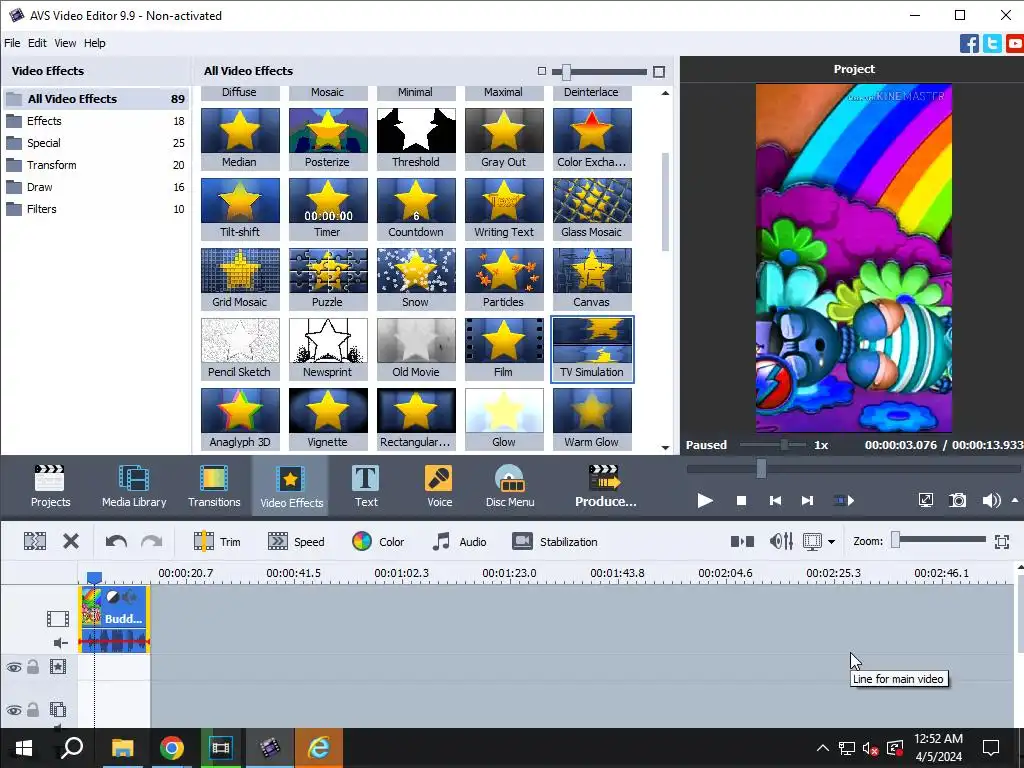Open the Speed settings

[296, 541]
